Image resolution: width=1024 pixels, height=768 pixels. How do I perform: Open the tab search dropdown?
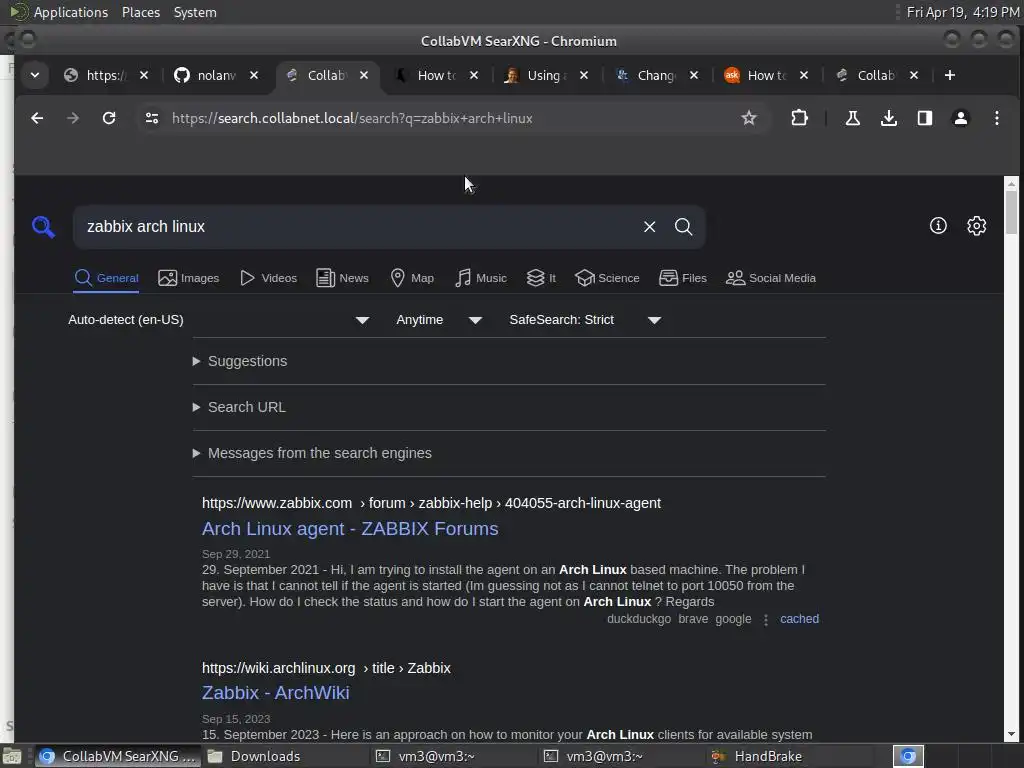click(35, 76)
